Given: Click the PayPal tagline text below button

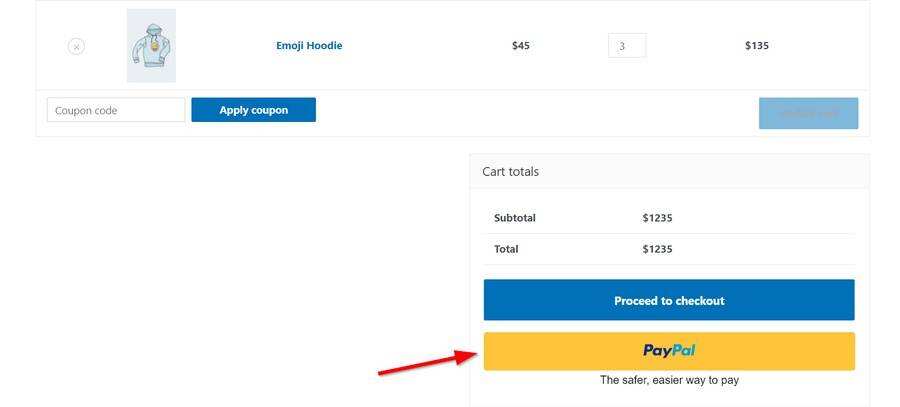Looking at the screenshot, I should click(669, 380).
